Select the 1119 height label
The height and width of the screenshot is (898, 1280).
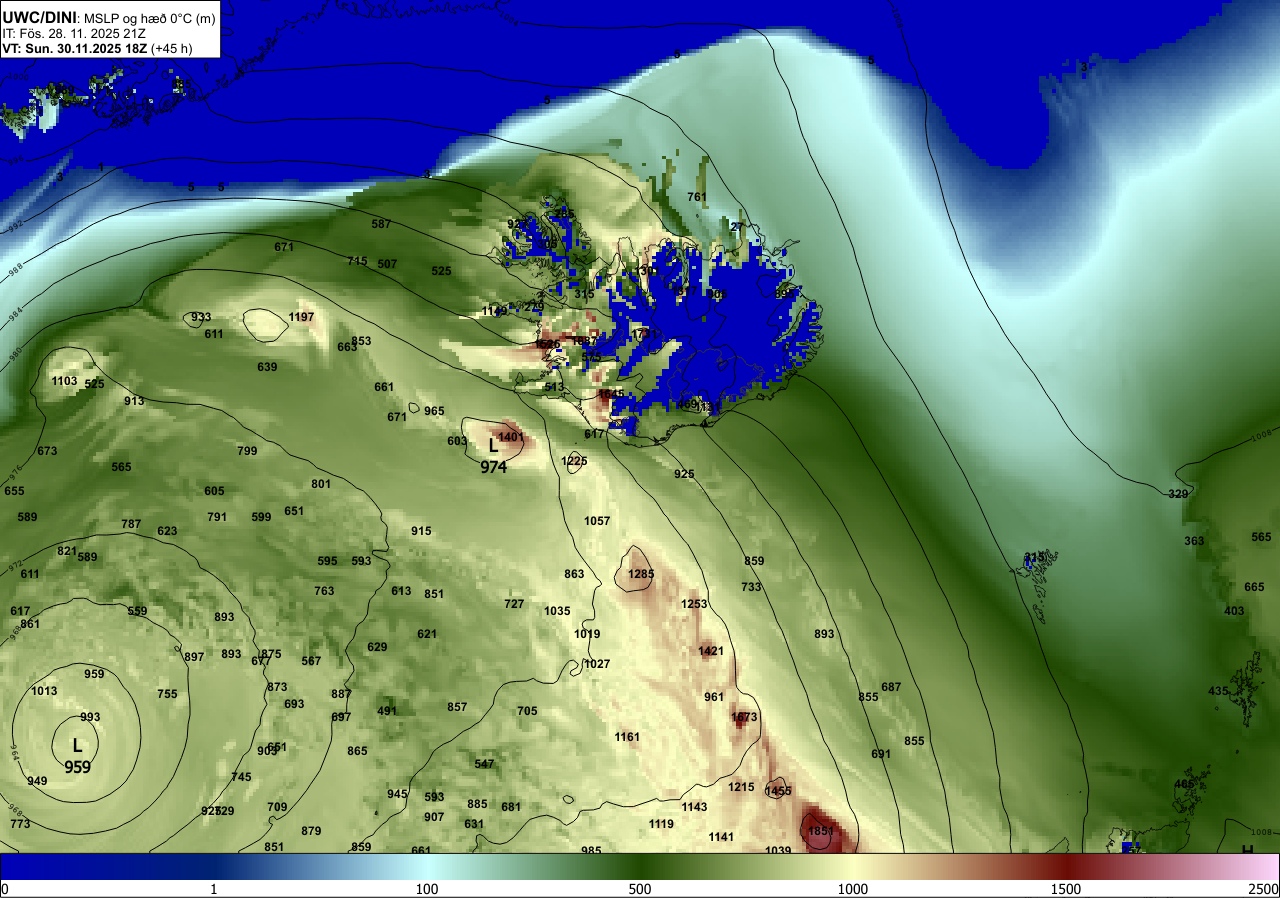[x=661, y=824]
